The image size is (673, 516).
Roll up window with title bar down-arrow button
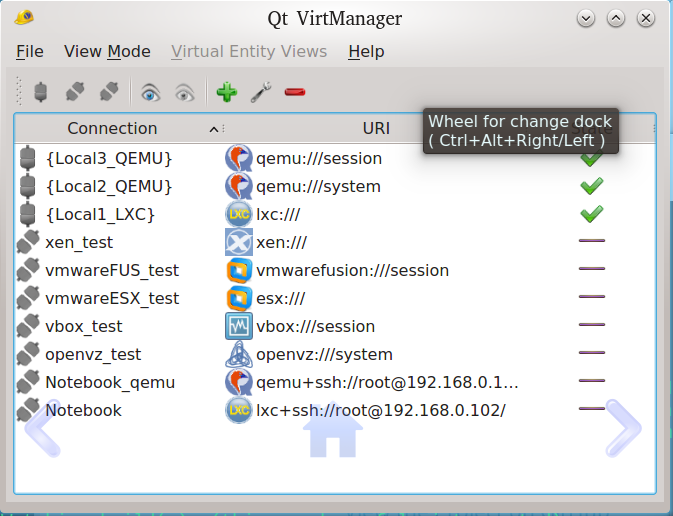click(x=586, y=18)
